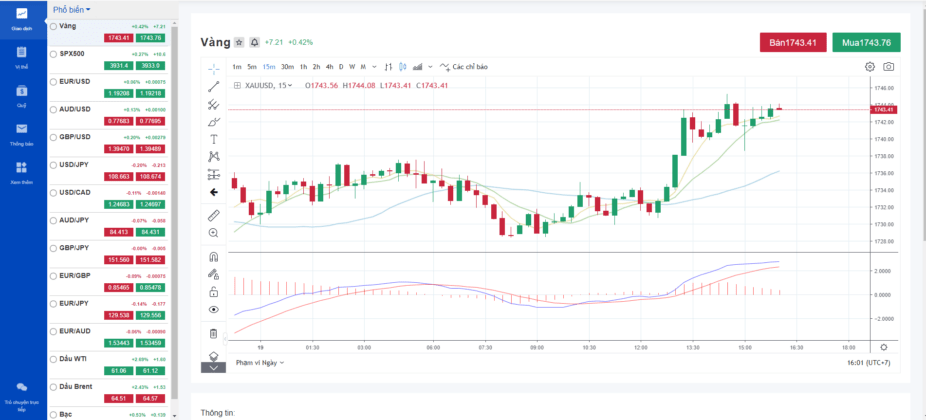Click the SPX500 bid price 3931.4
This screenshot has width=926, height=420.
(118, 66)
